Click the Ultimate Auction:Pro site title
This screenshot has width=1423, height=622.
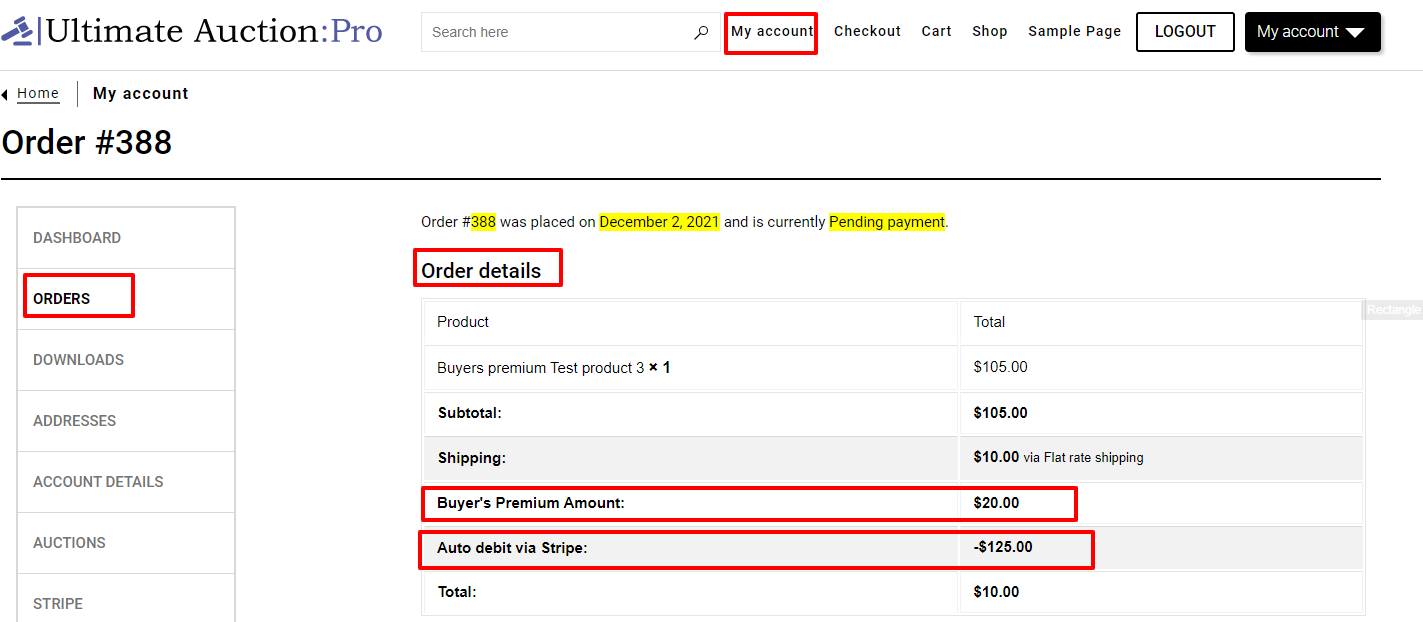click(x=214, y=31)
